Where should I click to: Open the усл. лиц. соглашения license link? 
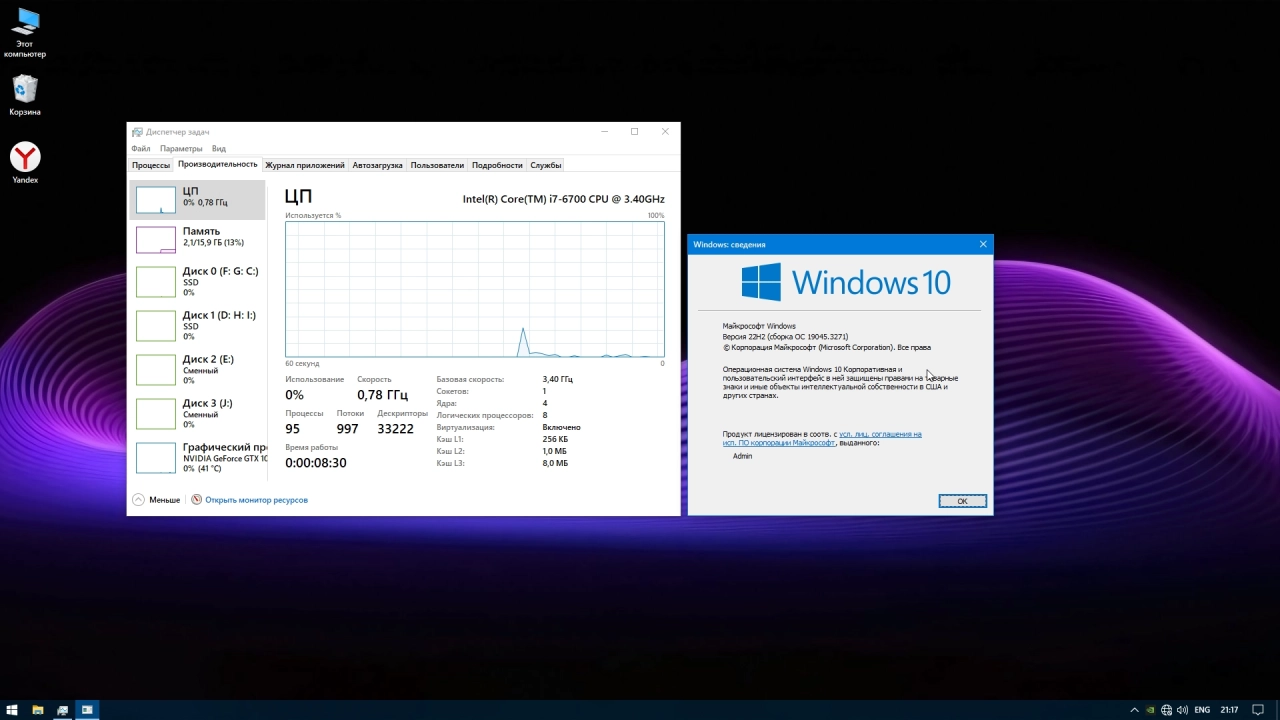click(880, 434)
